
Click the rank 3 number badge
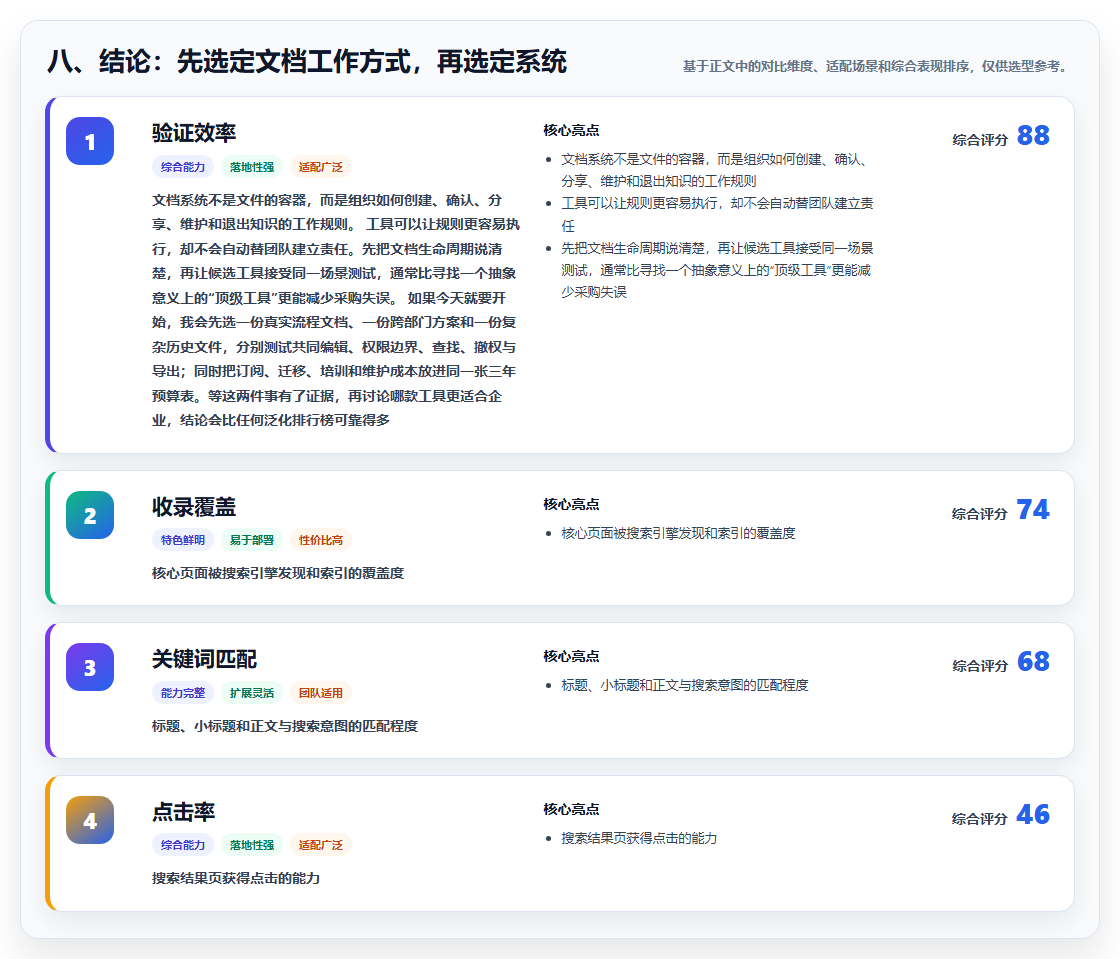point(90,667)
